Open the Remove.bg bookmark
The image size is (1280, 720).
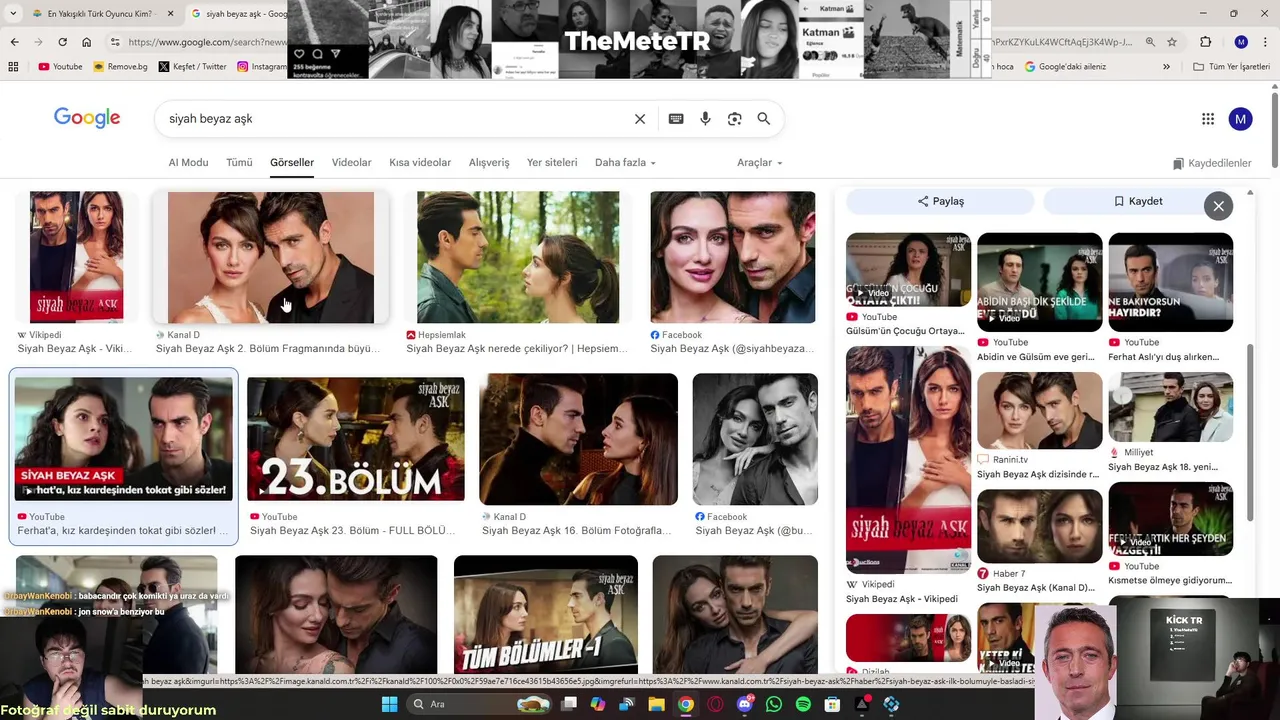[x=120, y=67]
